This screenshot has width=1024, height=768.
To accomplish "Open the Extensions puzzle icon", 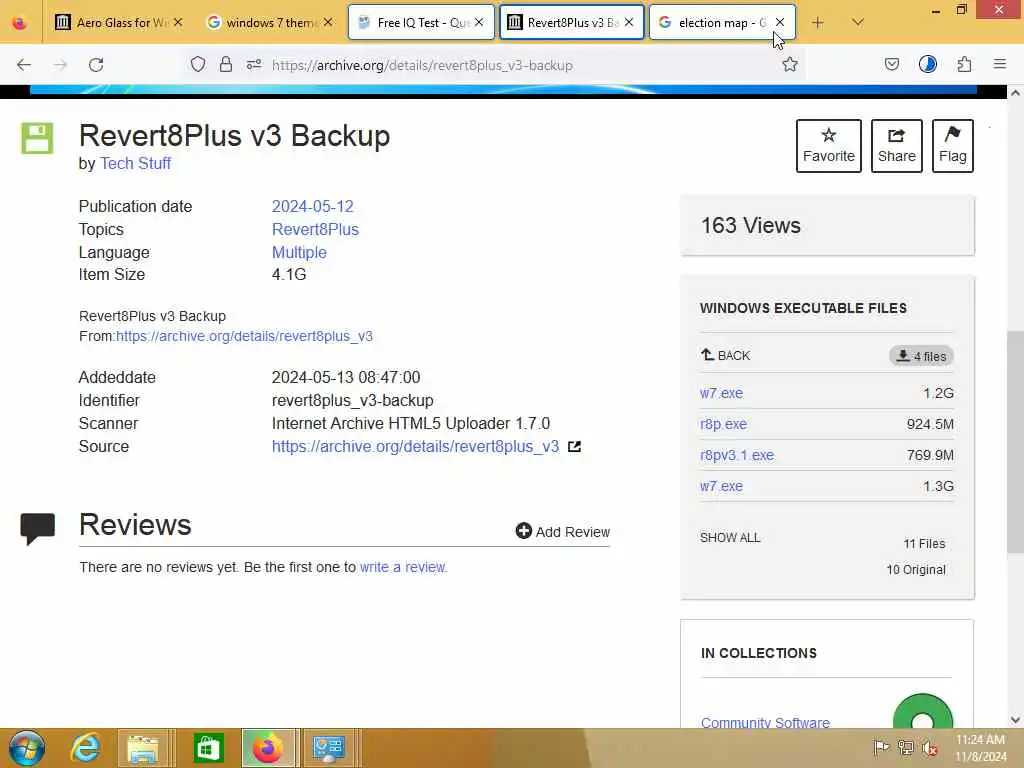I will click(x=964, y=64).
